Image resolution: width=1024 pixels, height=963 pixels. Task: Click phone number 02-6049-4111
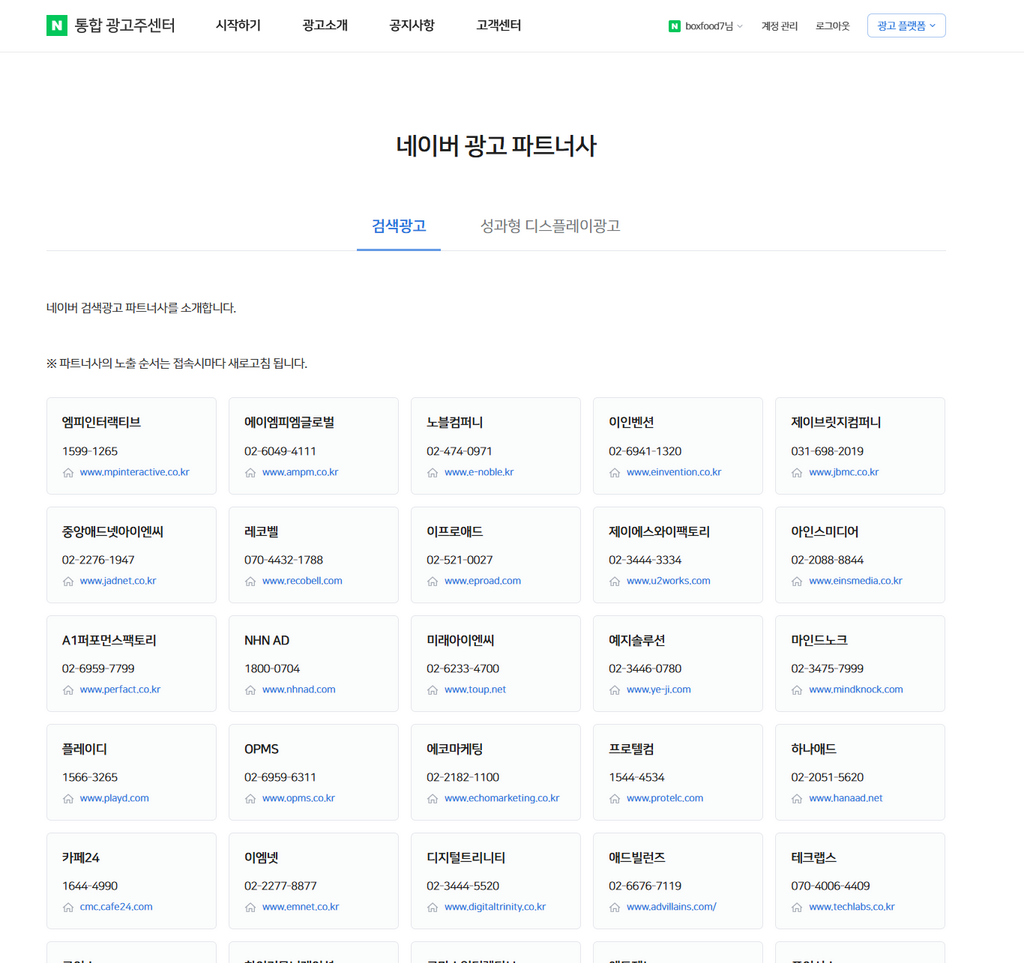280,451
